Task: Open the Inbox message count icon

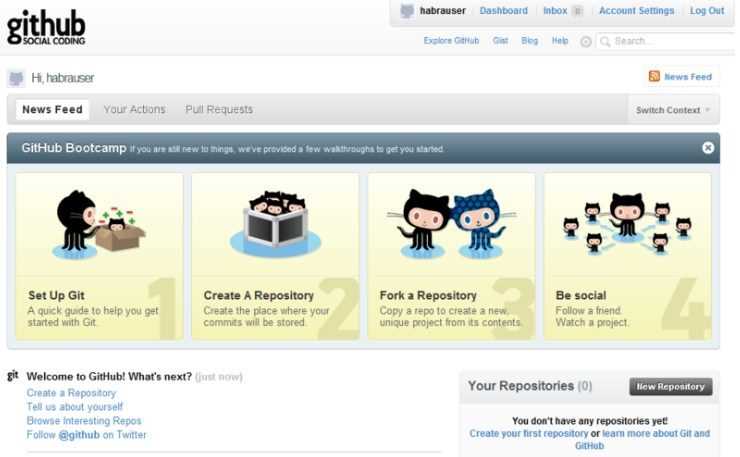Action: pos(577,11)
